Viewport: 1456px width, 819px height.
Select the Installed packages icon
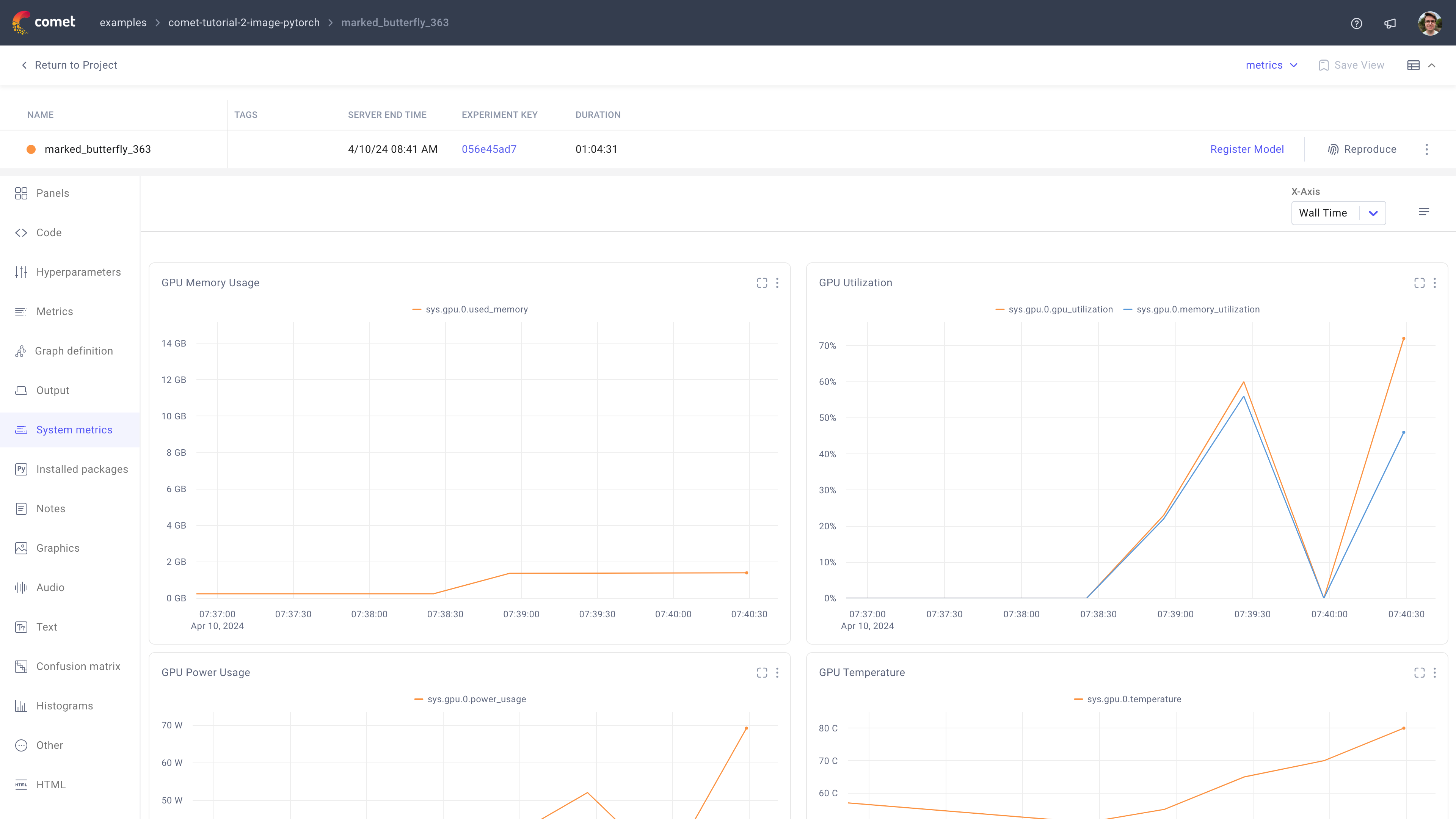tap(21, 469)
